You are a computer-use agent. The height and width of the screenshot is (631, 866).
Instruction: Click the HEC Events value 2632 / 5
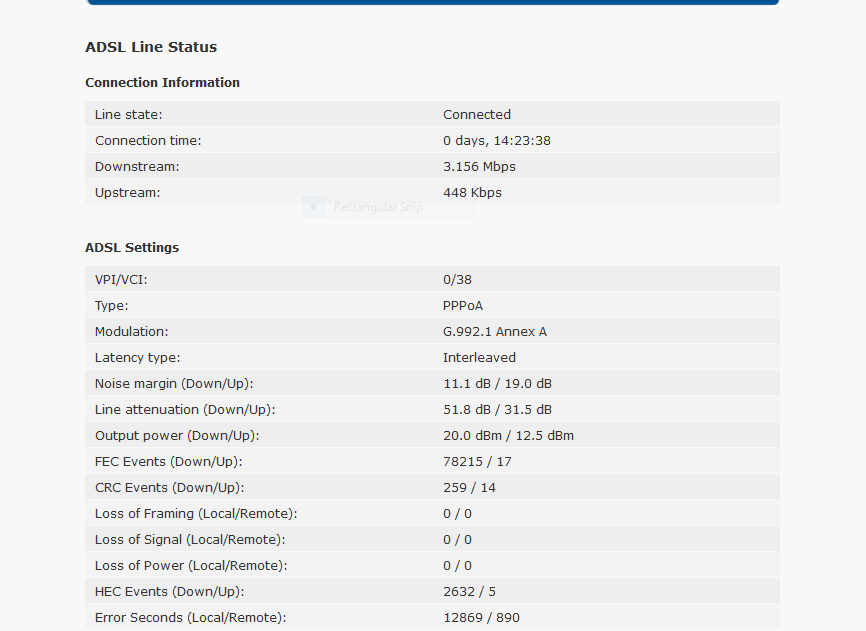(469, 592)
